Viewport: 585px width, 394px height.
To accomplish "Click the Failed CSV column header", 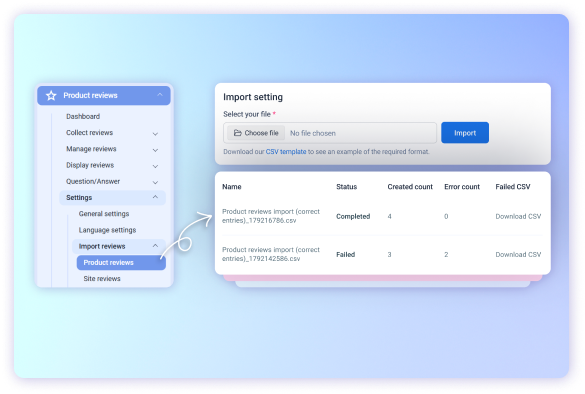I will (x=513, y=187).
